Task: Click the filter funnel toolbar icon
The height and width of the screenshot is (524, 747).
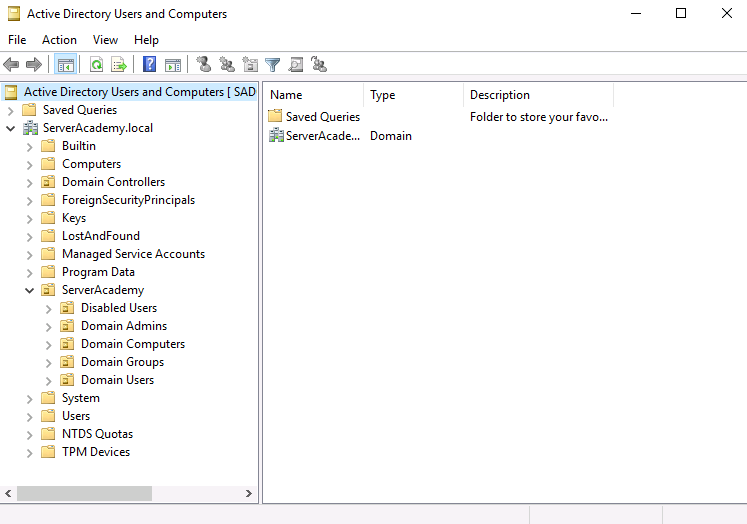Action: pyautogui.click(x=273, y=64)
